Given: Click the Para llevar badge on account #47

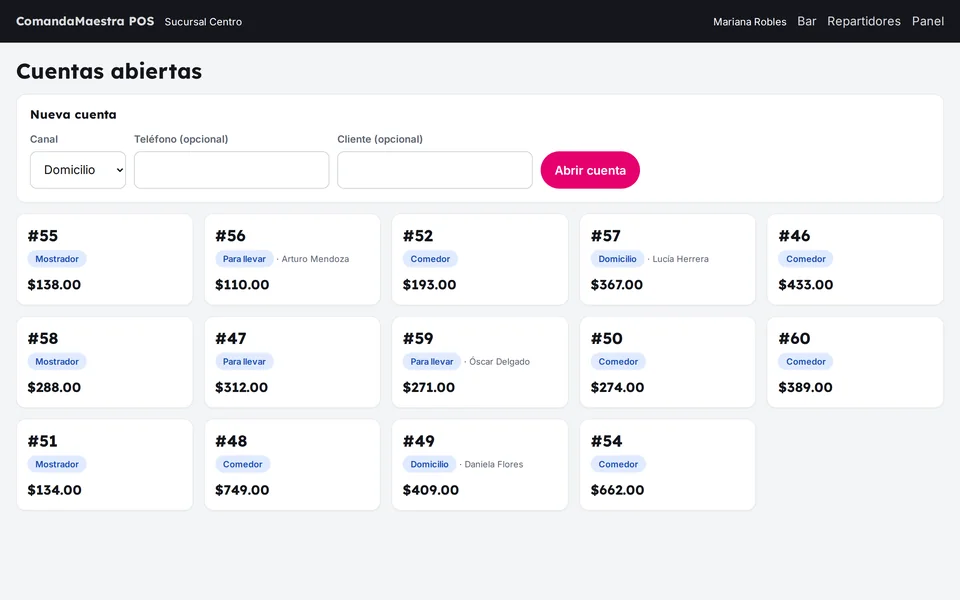Looking at the screenshot, I should coord(244,362).
